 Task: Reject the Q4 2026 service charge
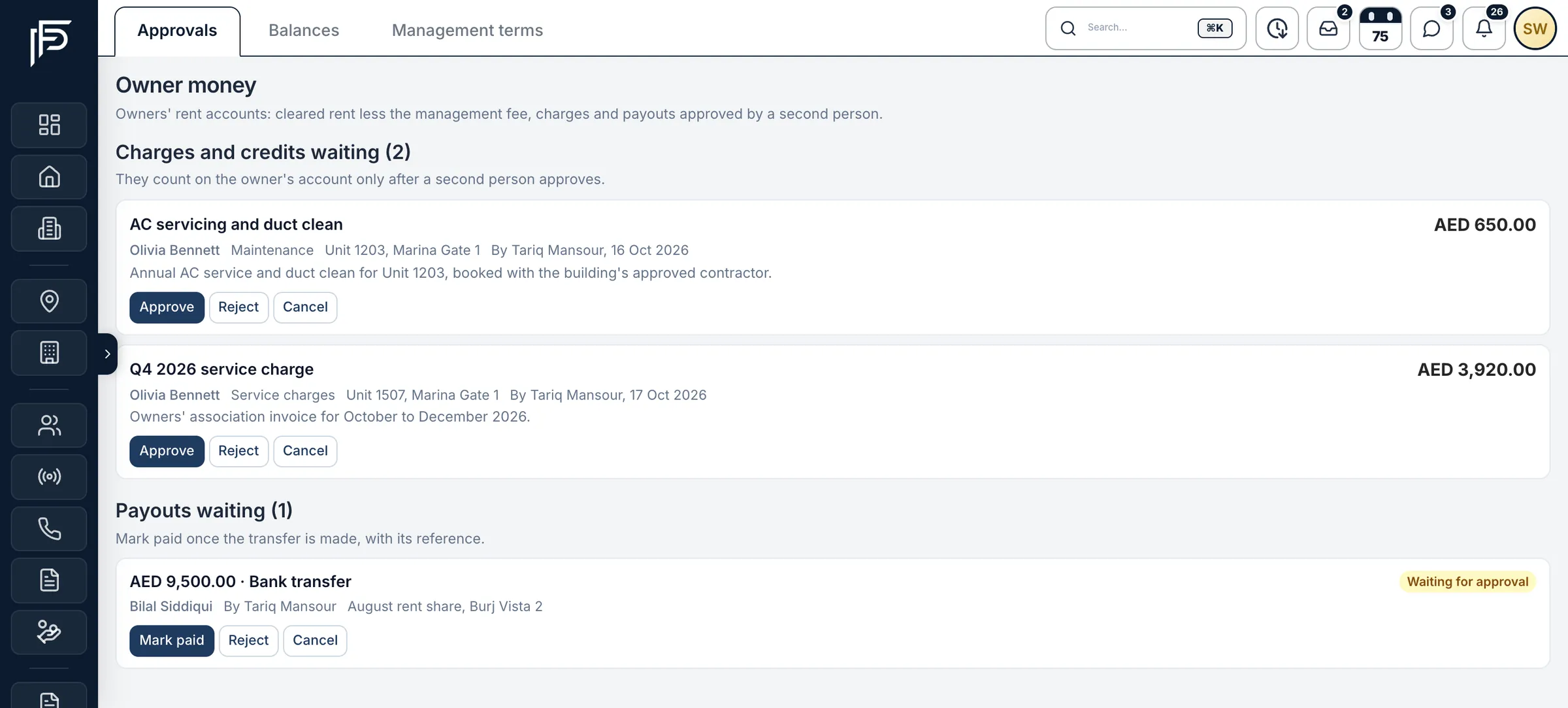(238, 451)
